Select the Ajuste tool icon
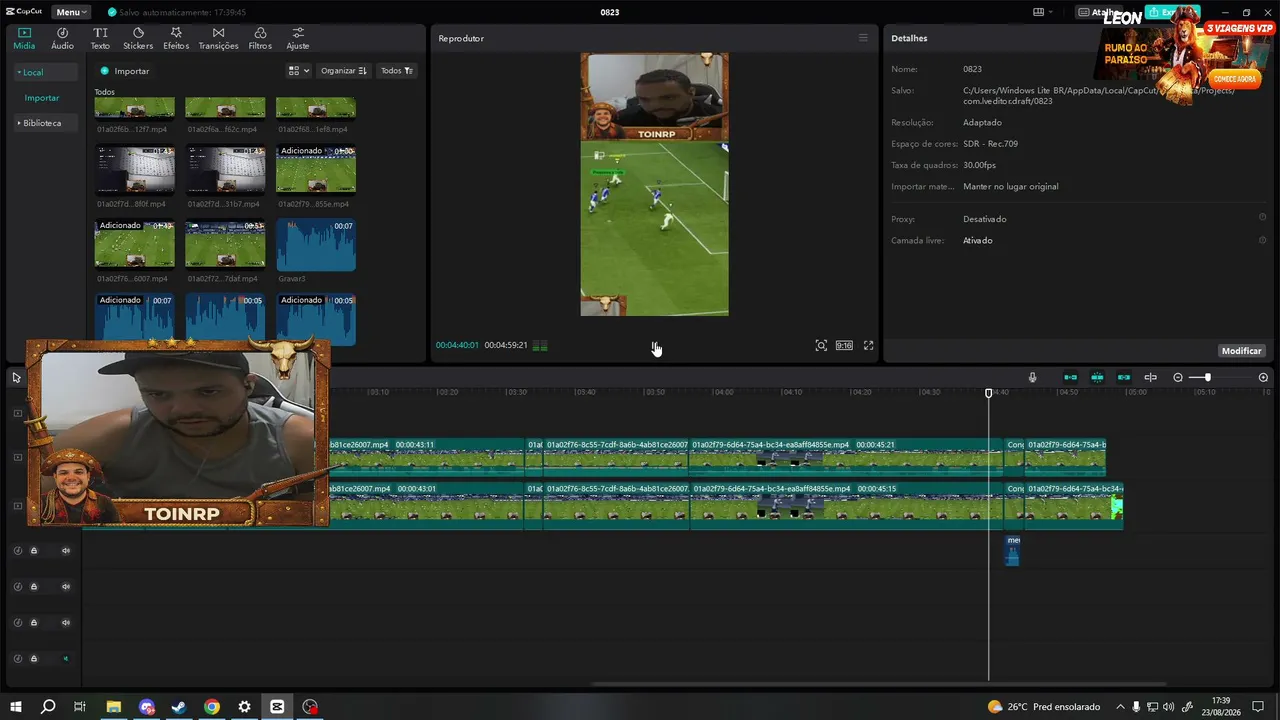Viewport: 1280px width, 720px height. coord(297,38)
